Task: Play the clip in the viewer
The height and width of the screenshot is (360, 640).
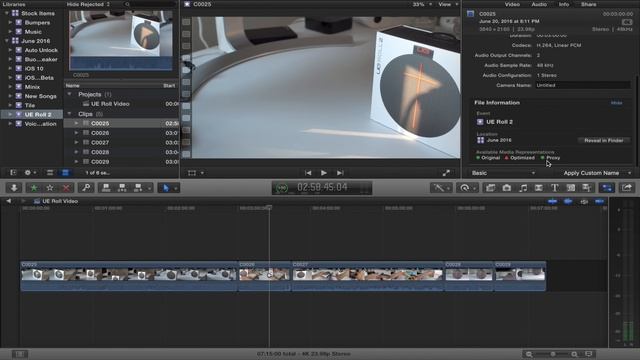Action: coord(324,173)
